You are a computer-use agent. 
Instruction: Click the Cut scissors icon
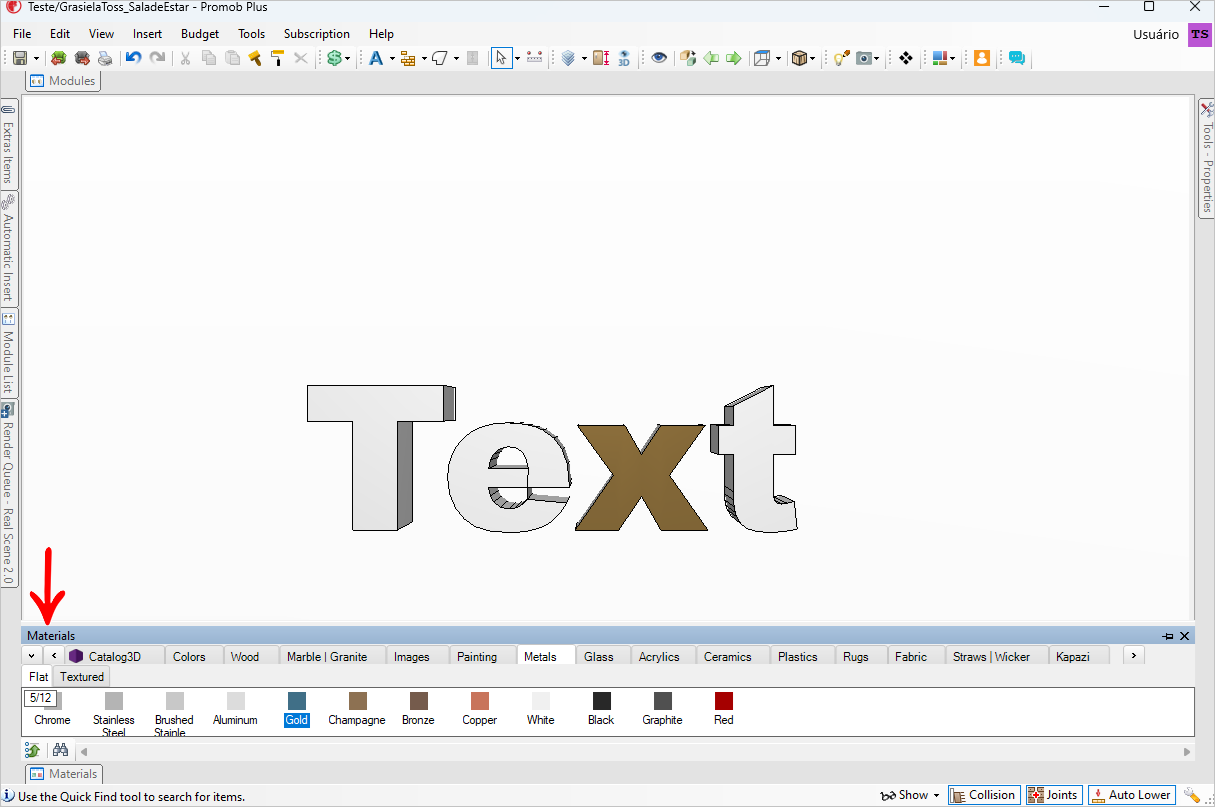pos(184,58)
